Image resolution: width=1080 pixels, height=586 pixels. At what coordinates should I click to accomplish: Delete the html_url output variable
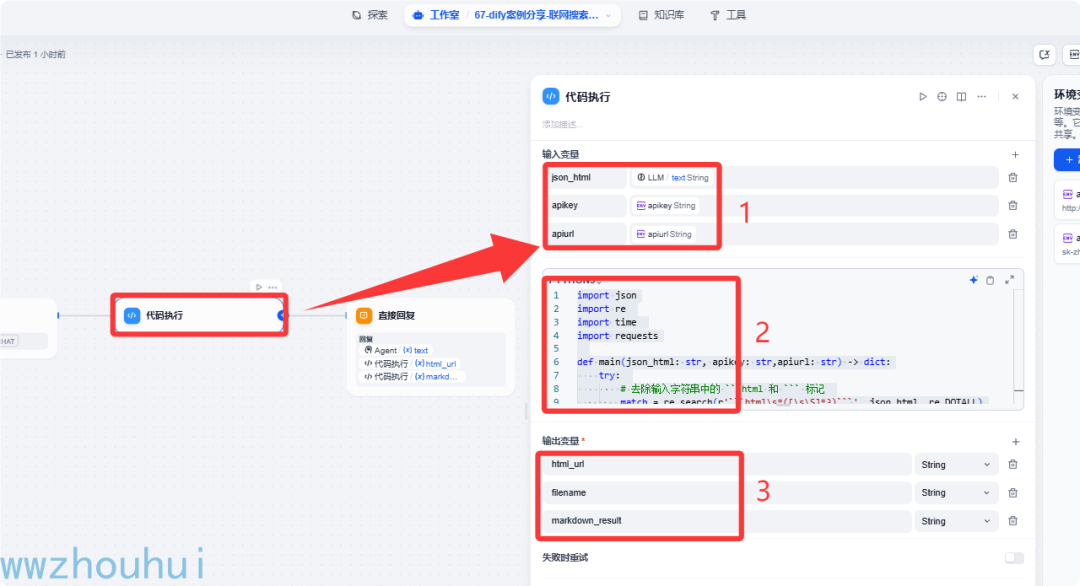[1012, 465]
